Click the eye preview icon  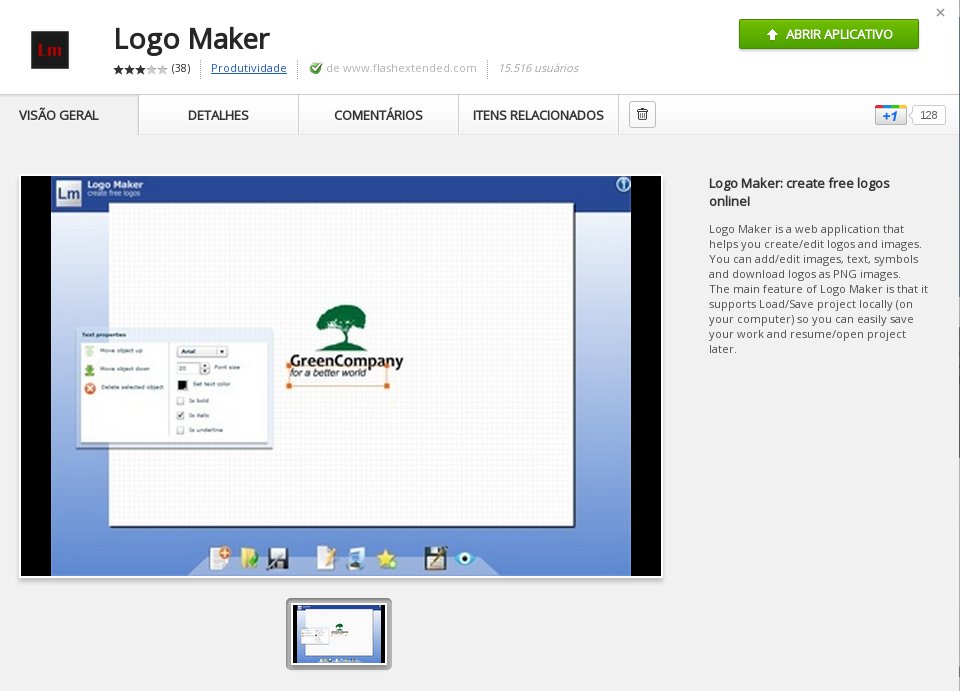click(465, 558)
